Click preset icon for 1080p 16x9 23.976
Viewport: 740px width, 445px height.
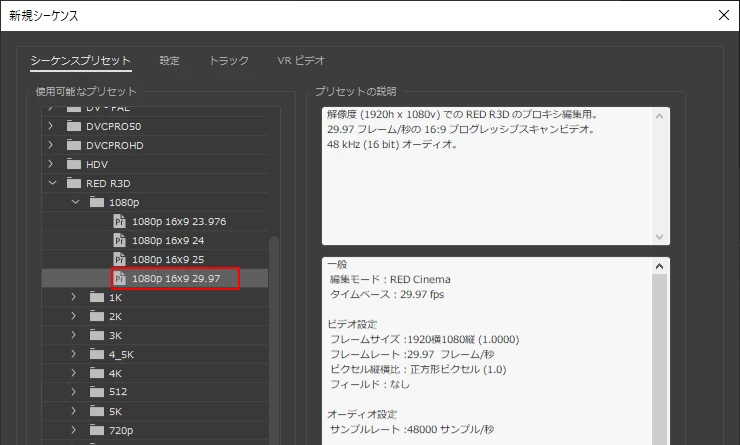119,221
